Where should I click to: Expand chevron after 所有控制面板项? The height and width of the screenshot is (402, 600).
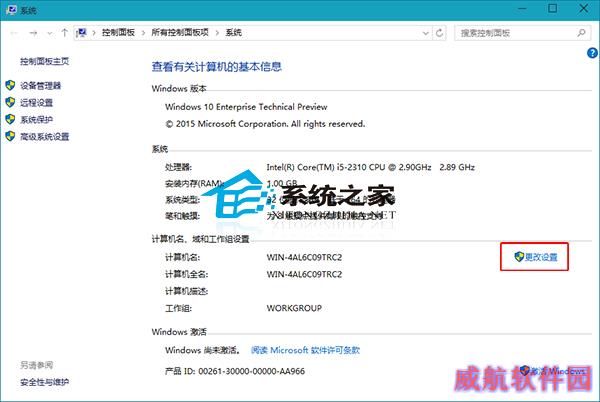pos(217,33)
